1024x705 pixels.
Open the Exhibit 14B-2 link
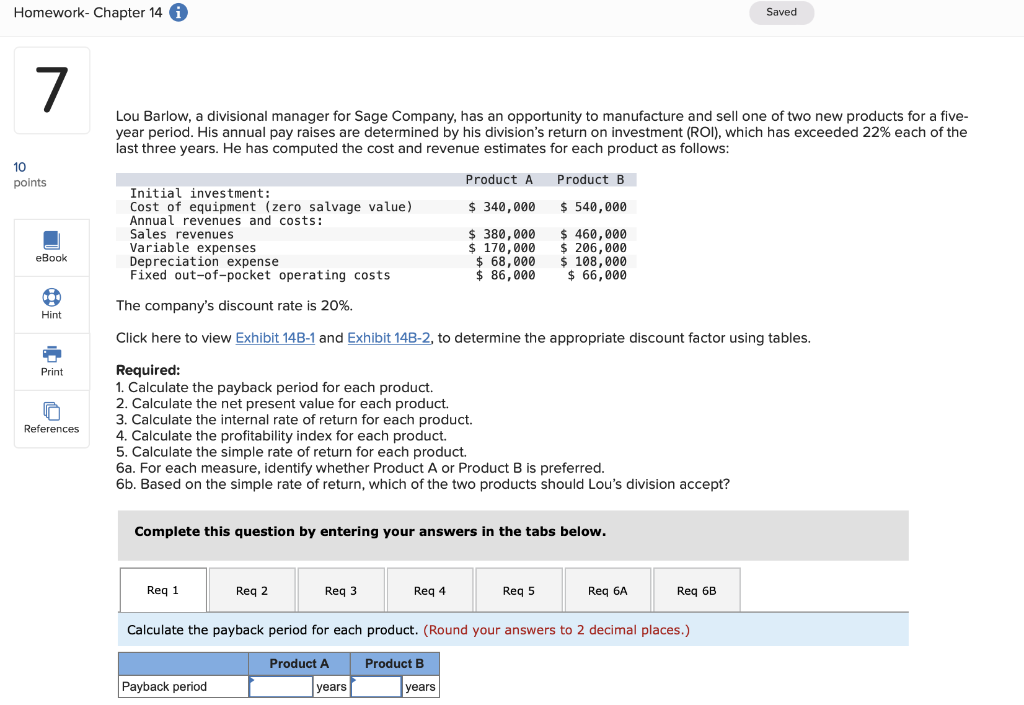pyautogui.click(x=389, y=338)
